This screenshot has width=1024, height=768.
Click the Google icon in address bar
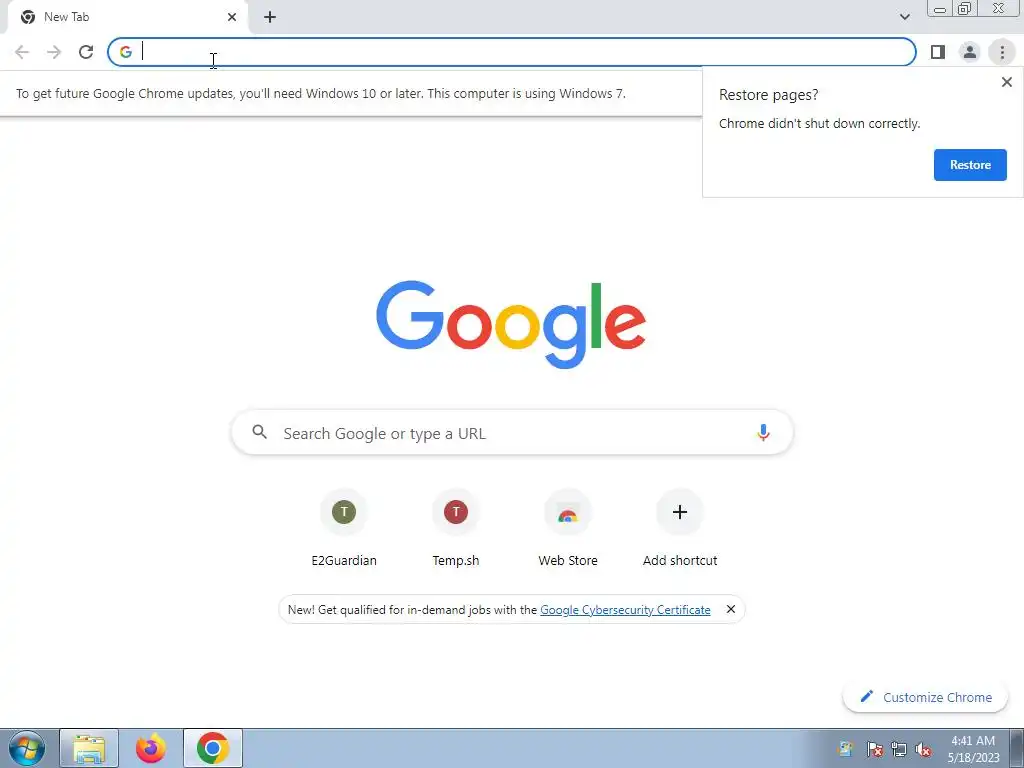[x=126, y=52]
